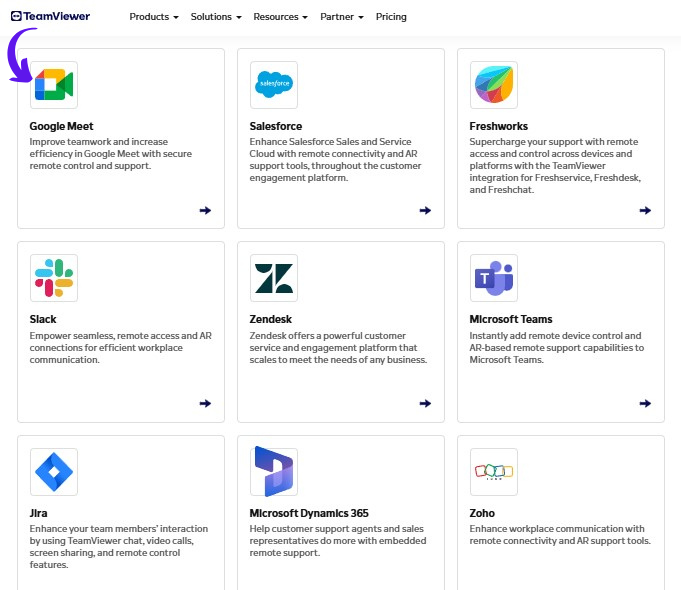Open the Zendesk logo icon
The width and height of the screenshot is (681, 590).
click(274, 278)
